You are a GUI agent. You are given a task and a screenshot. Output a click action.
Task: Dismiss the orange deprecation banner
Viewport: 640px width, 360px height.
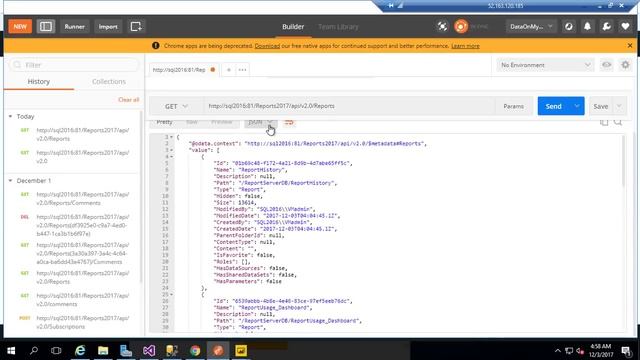tap(630, 46)
